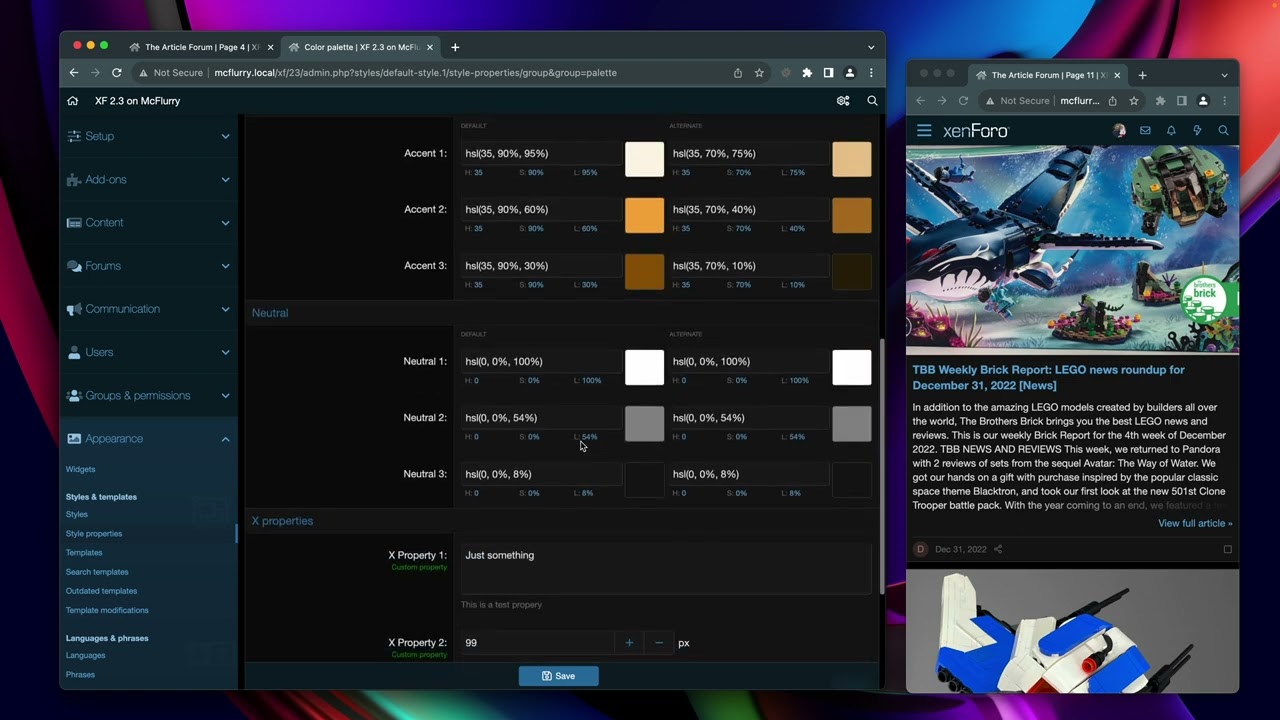Viewport: 1280px width, 720px height.
Task: Expand the Content sidebar section
Action: click(x=148, y=223)
